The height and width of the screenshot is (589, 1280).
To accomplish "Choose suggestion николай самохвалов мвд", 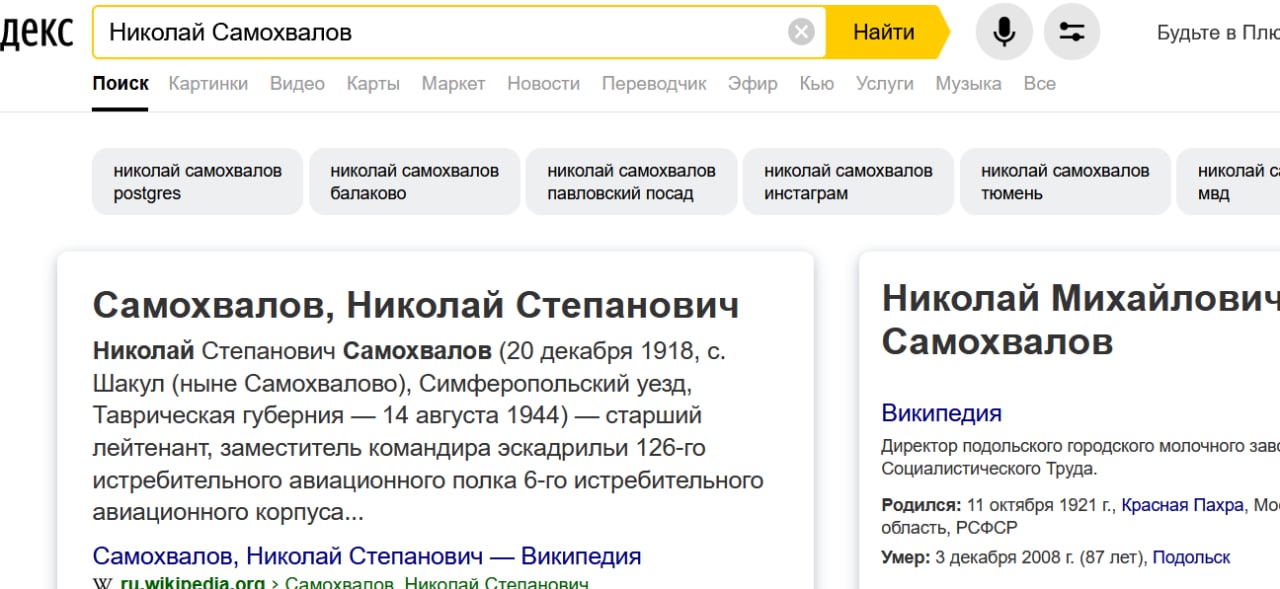I will [1229, 182].
